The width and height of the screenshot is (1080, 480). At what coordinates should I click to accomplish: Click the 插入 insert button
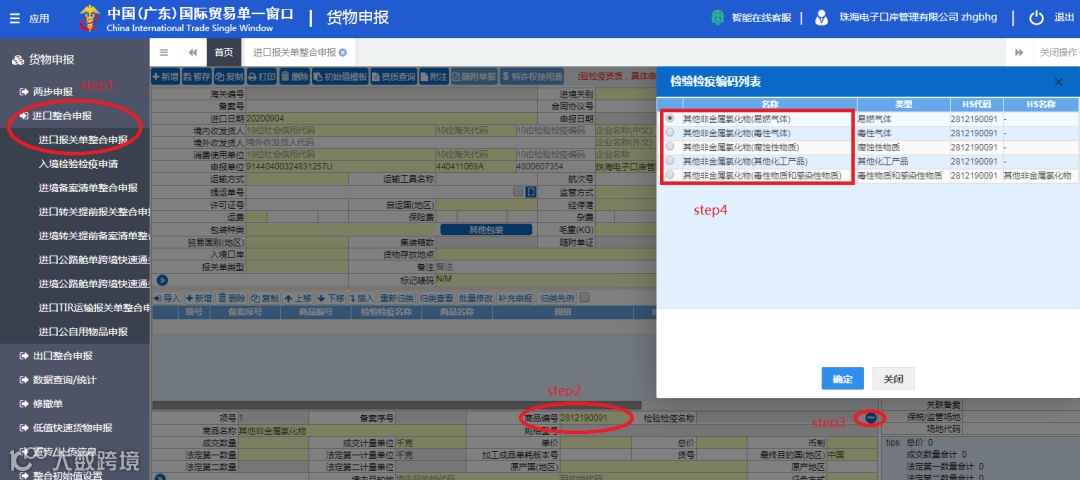click(362, 298)
